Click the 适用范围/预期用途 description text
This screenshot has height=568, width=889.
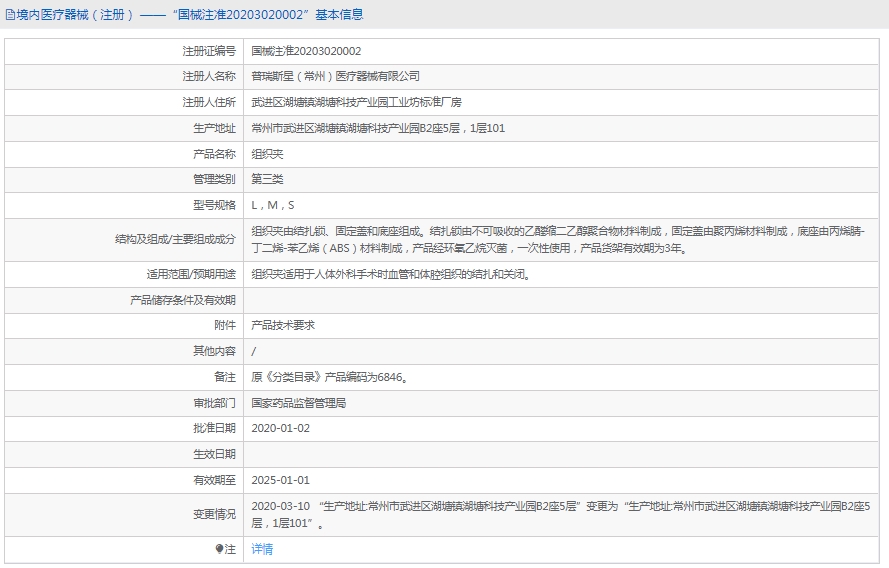[x=390, y=274]
